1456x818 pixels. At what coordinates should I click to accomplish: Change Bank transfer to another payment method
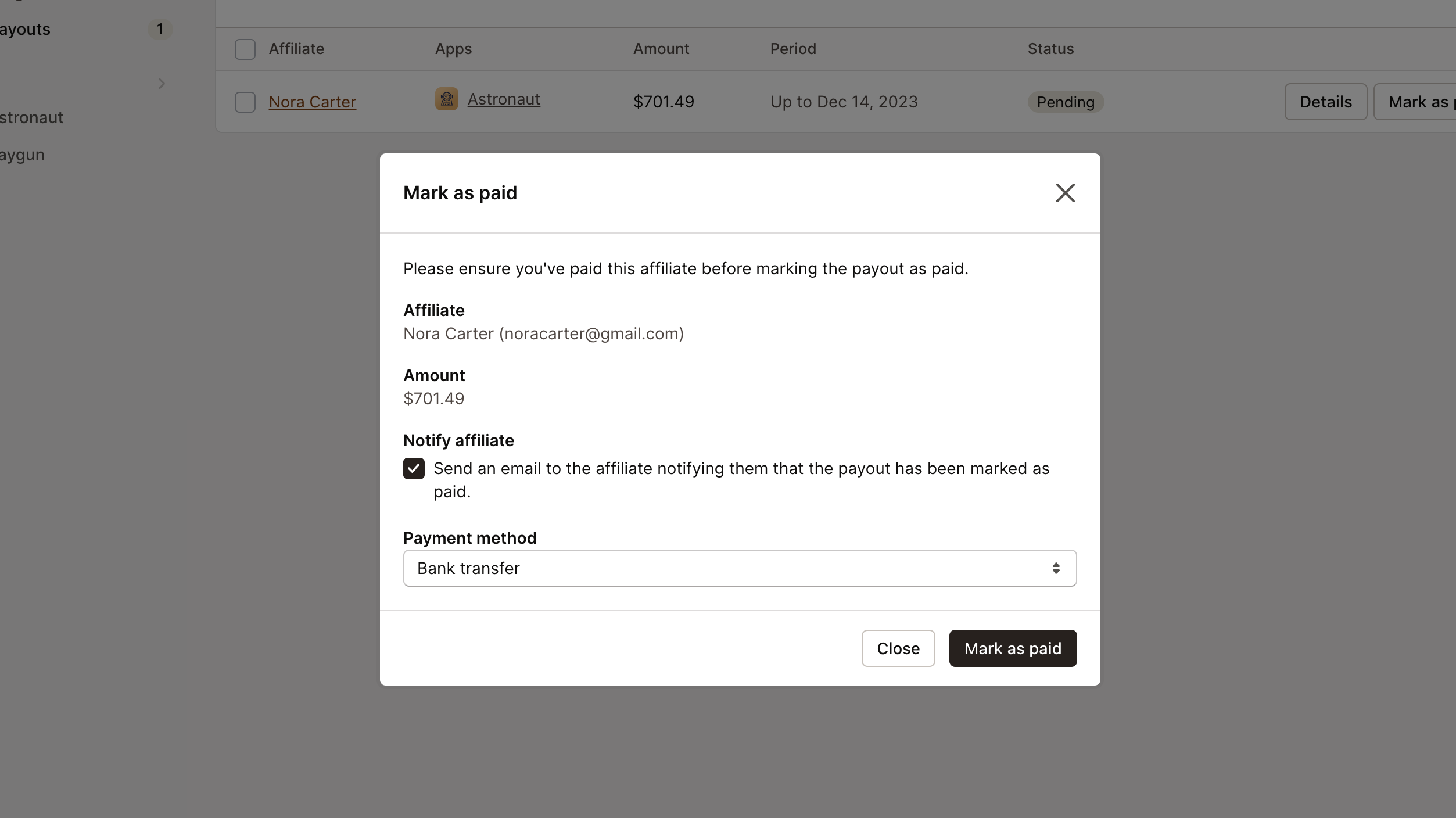click(738, 568)
